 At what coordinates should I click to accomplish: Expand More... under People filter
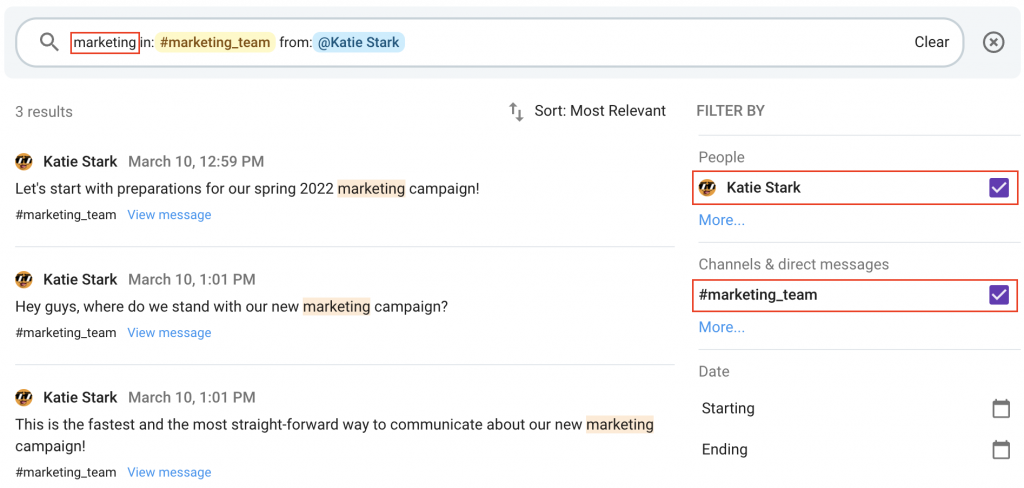click(722, 220)
